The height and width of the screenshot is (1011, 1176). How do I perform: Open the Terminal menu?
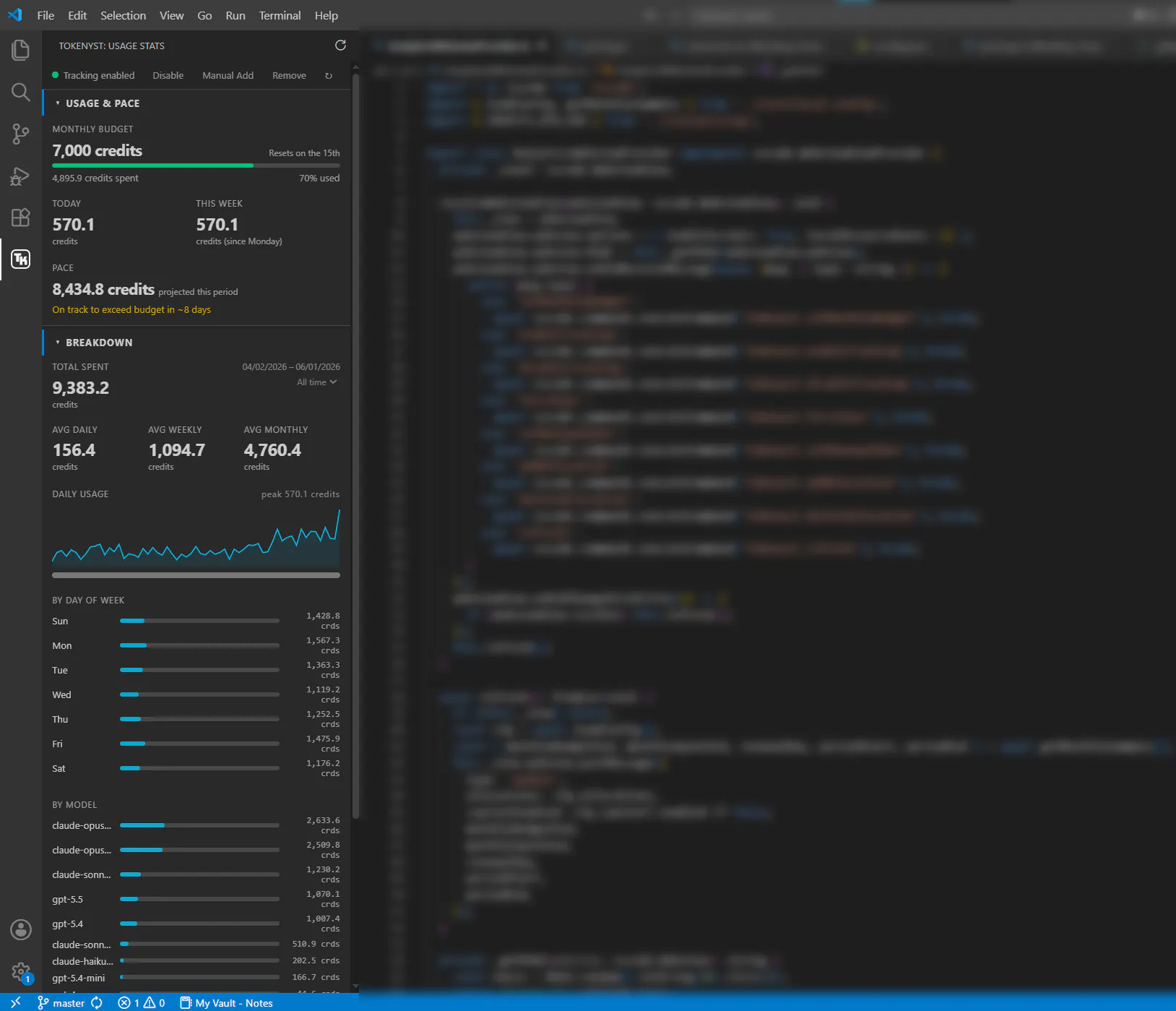280,15
